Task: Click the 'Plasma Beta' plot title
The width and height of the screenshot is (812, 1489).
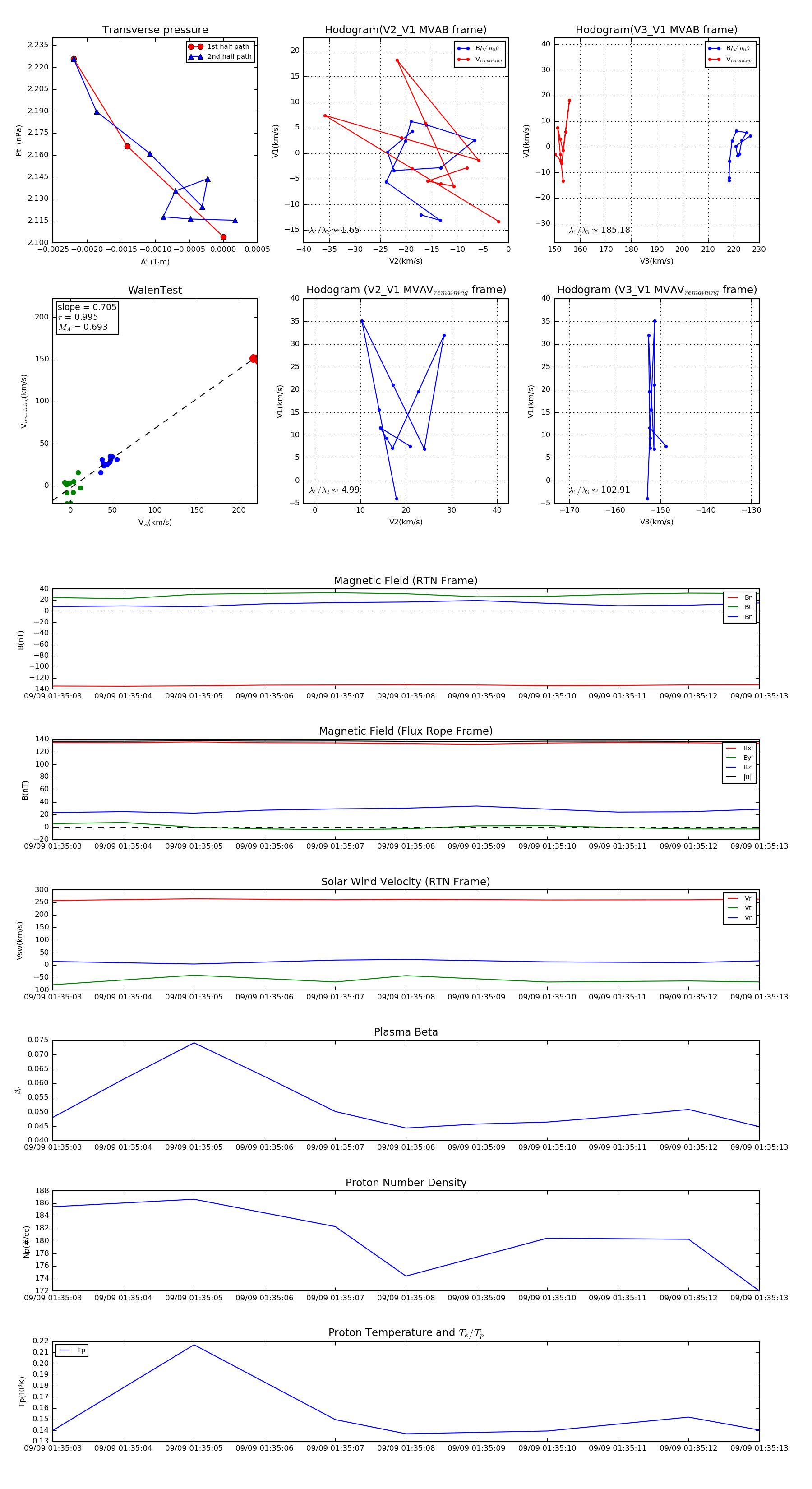Action: pyautogui.click(x=406, y=1032)
